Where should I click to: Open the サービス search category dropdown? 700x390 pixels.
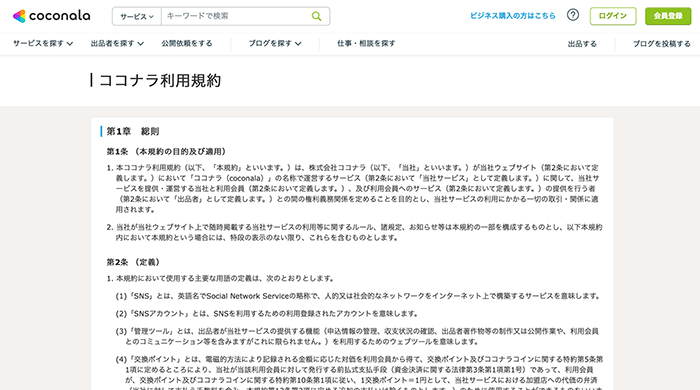(137, 17)
